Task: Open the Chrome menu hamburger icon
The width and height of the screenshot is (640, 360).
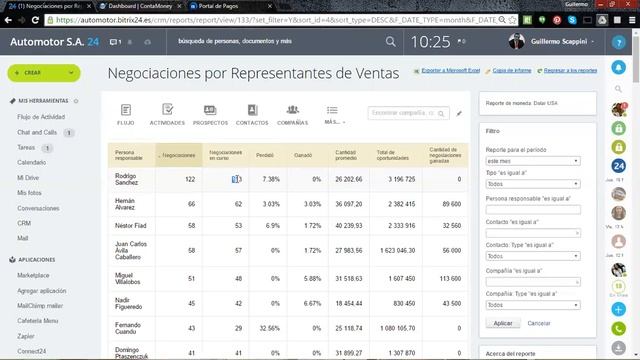Action: 632,20
